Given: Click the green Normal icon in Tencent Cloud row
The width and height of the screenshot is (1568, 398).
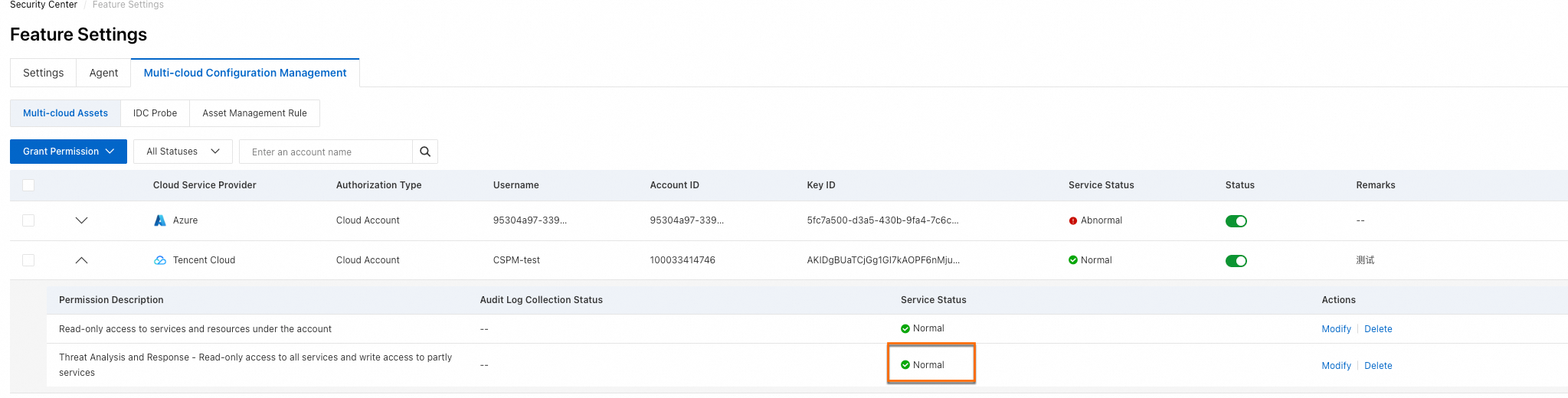Looking at the screenshot, I should click(x=1073, y=260).
